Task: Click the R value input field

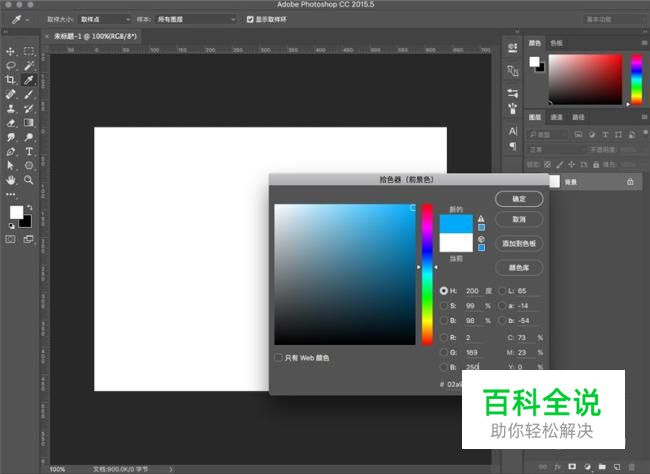Action: [475, 337]
